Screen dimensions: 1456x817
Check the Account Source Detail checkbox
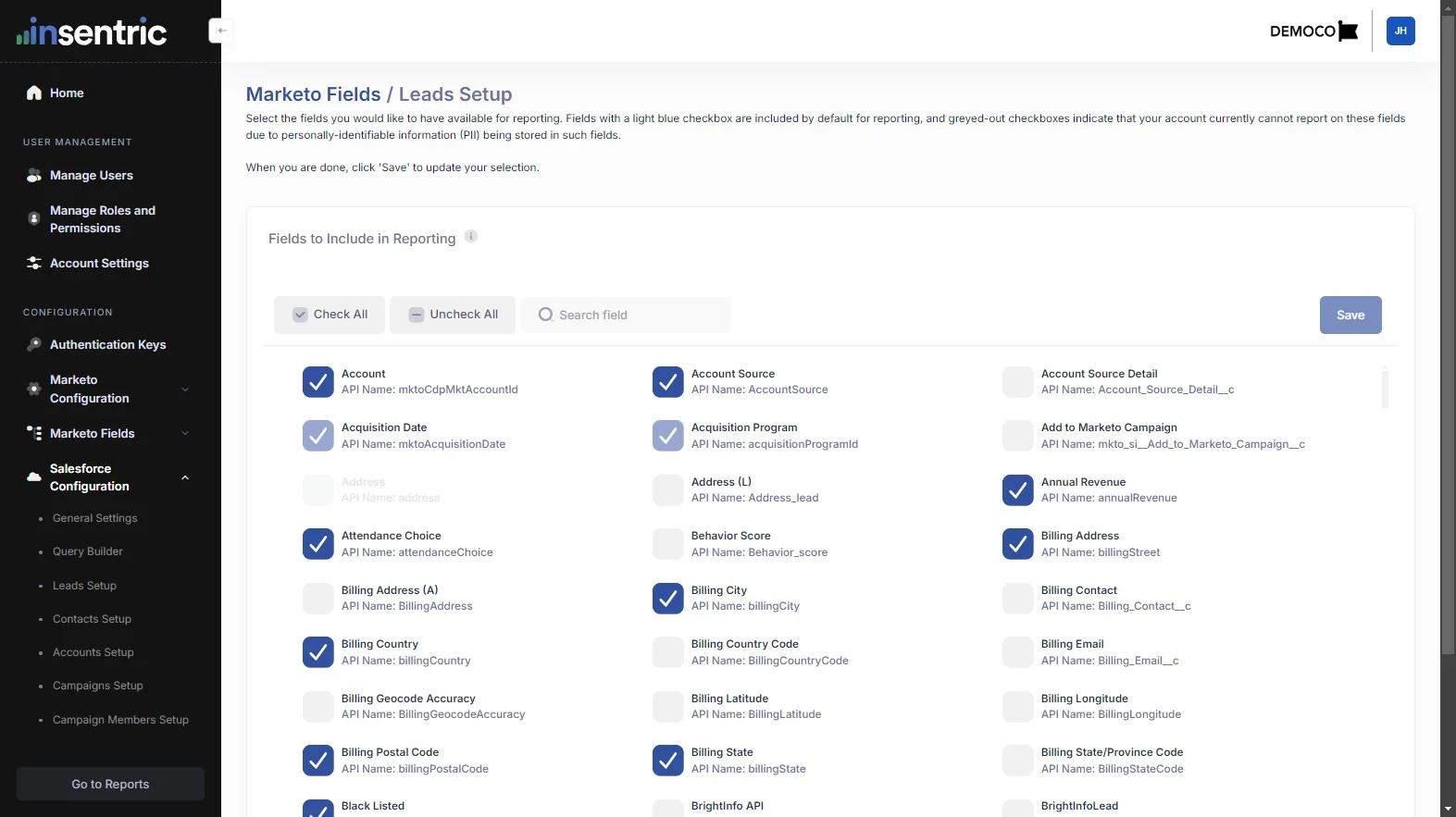point(1018,381)
